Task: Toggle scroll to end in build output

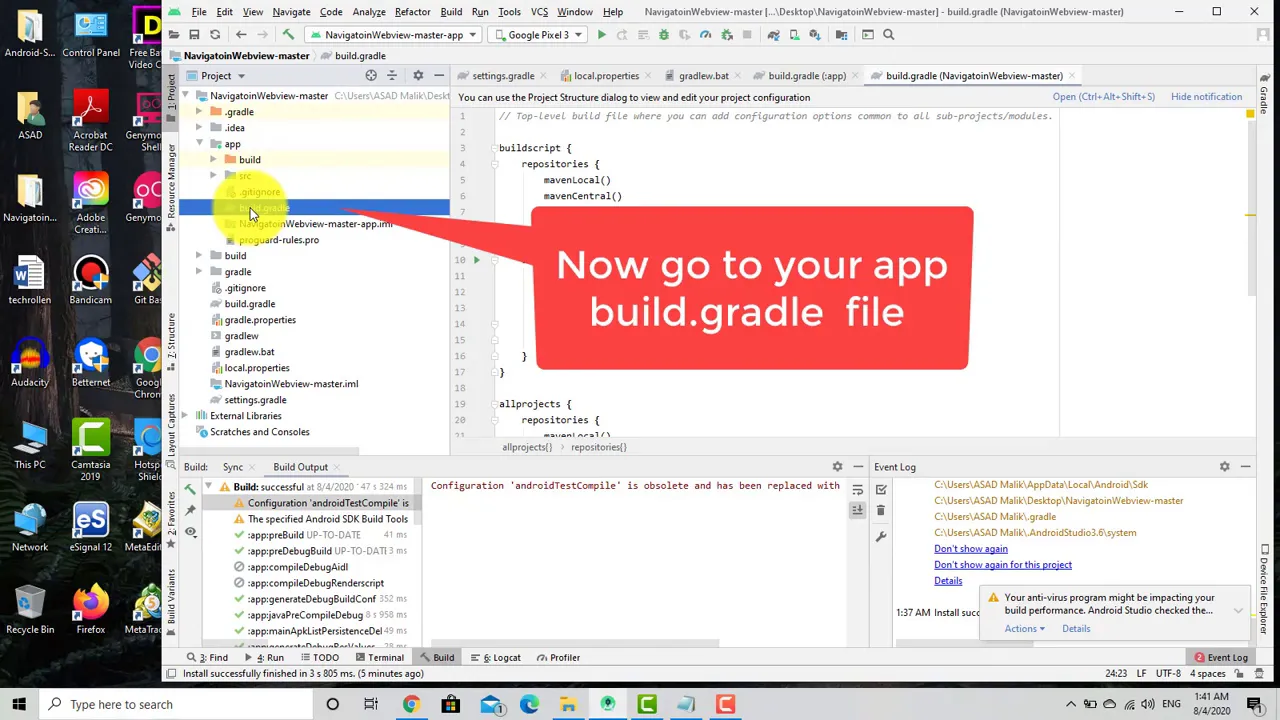Action: pos(857,510)
